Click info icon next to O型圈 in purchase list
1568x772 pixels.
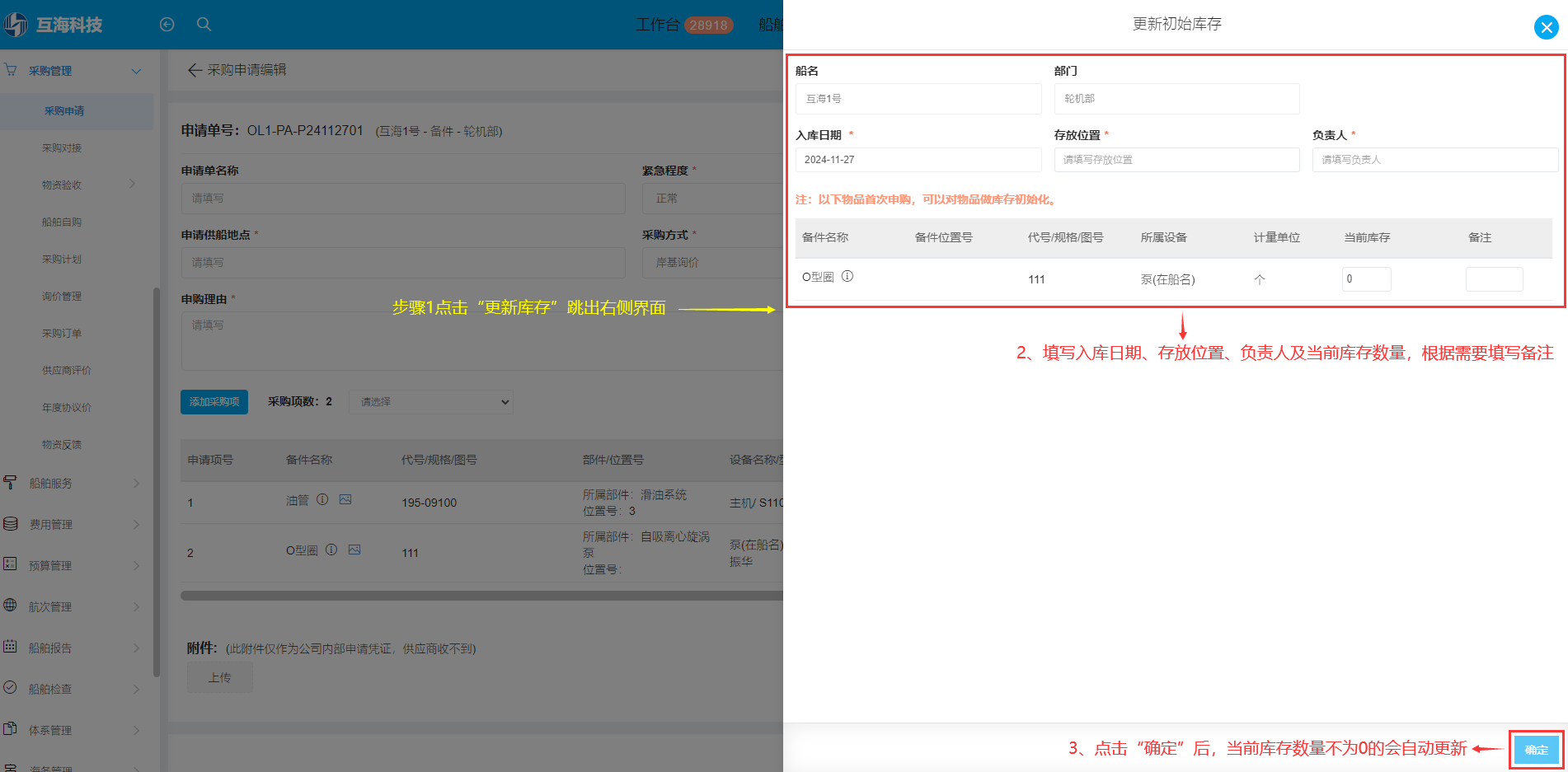click(331, 550)
